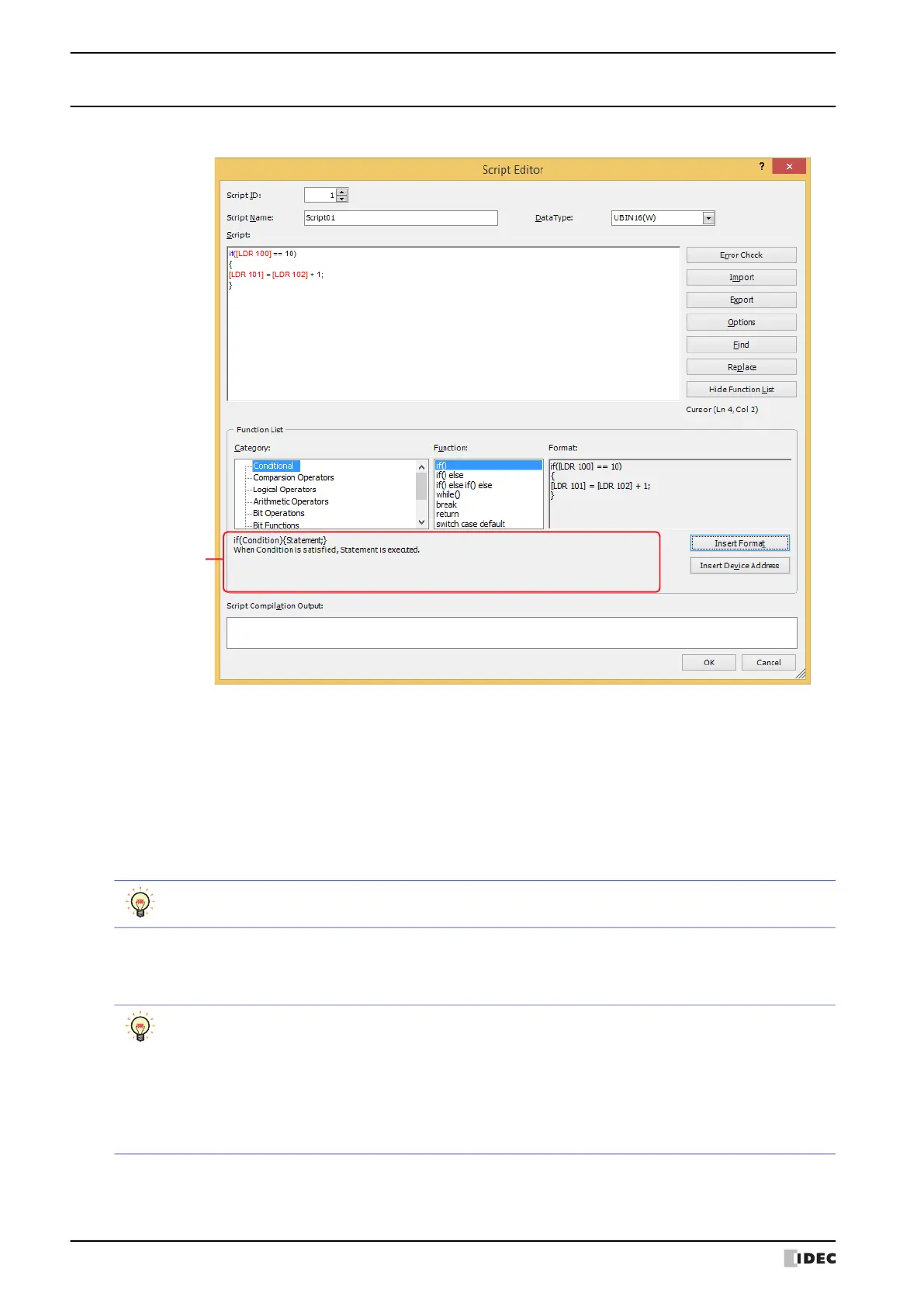Select the break function
The image size is (924, 1307).
tap(446, 505)
